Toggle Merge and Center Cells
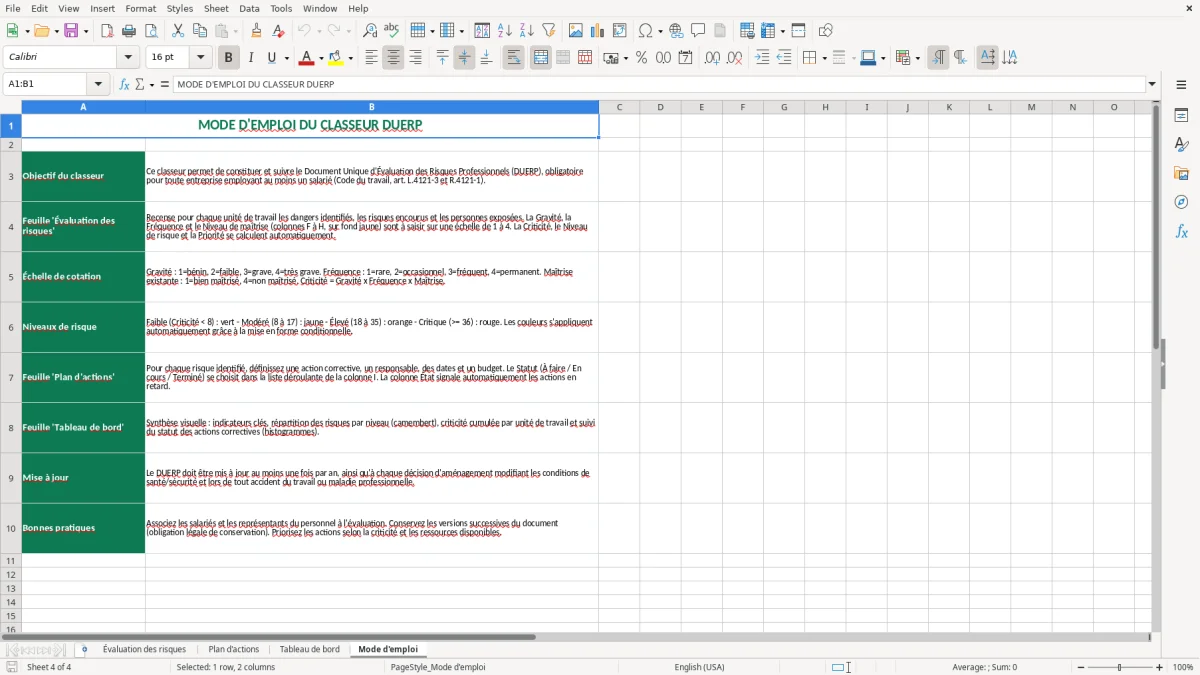This screenshot has height=675, width=1200. 541,58
